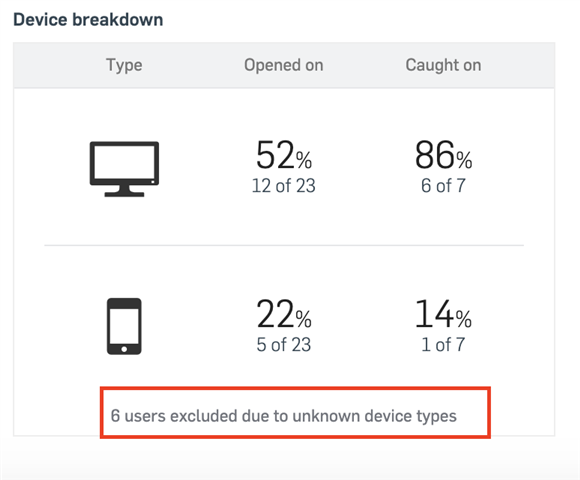The image size is (580, 480).
Task: Click the word 'breakdown' in the title
Action: click(x=118, y=20)
